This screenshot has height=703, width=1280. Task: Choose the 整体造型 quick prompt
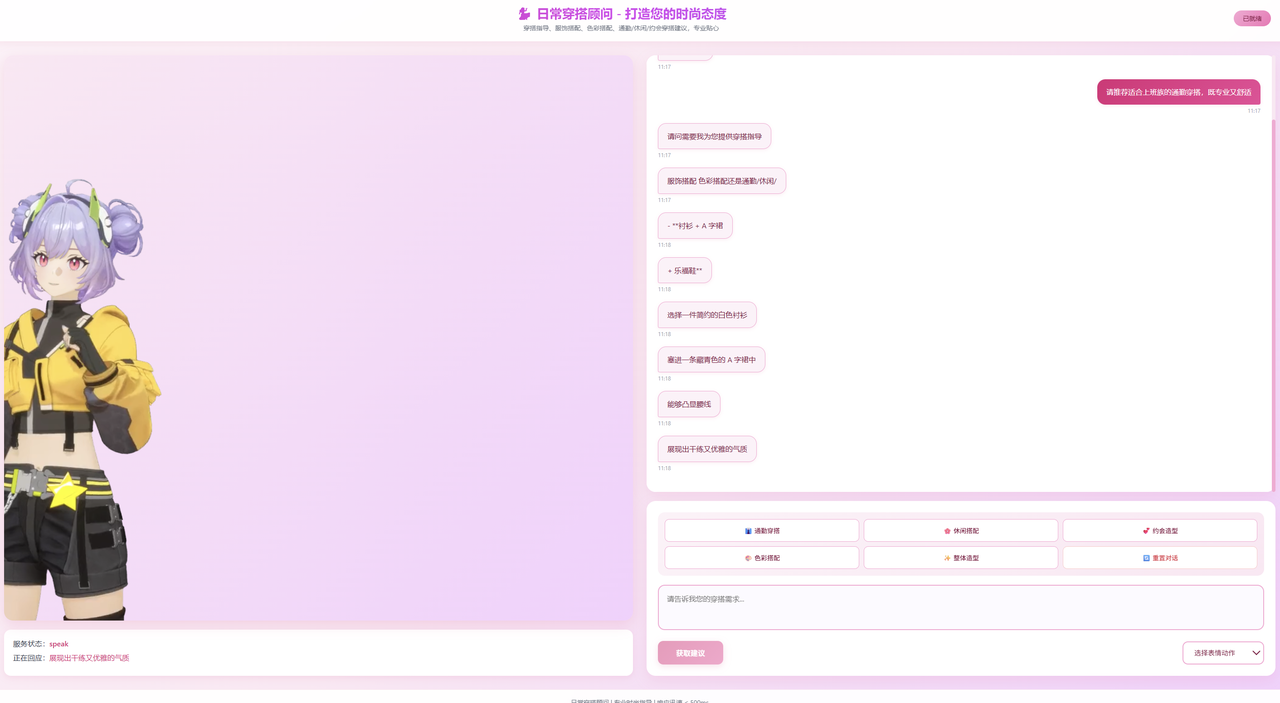961,558
